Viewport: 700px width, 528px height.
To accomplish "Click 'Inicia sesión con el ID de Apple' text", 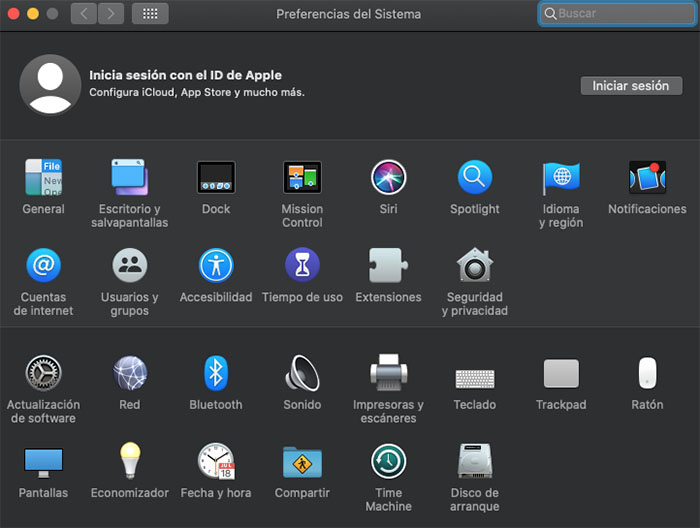I will (185, 75).
